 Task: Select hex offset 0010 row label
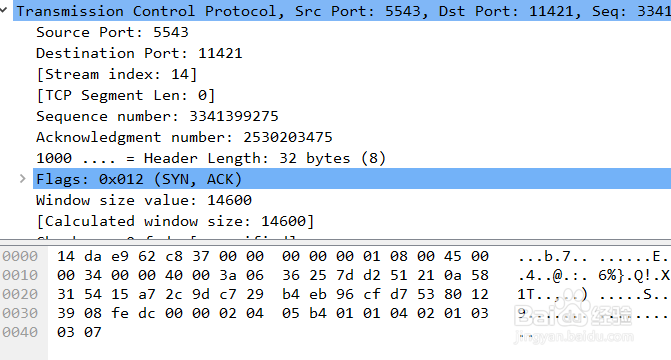point(20,275)
